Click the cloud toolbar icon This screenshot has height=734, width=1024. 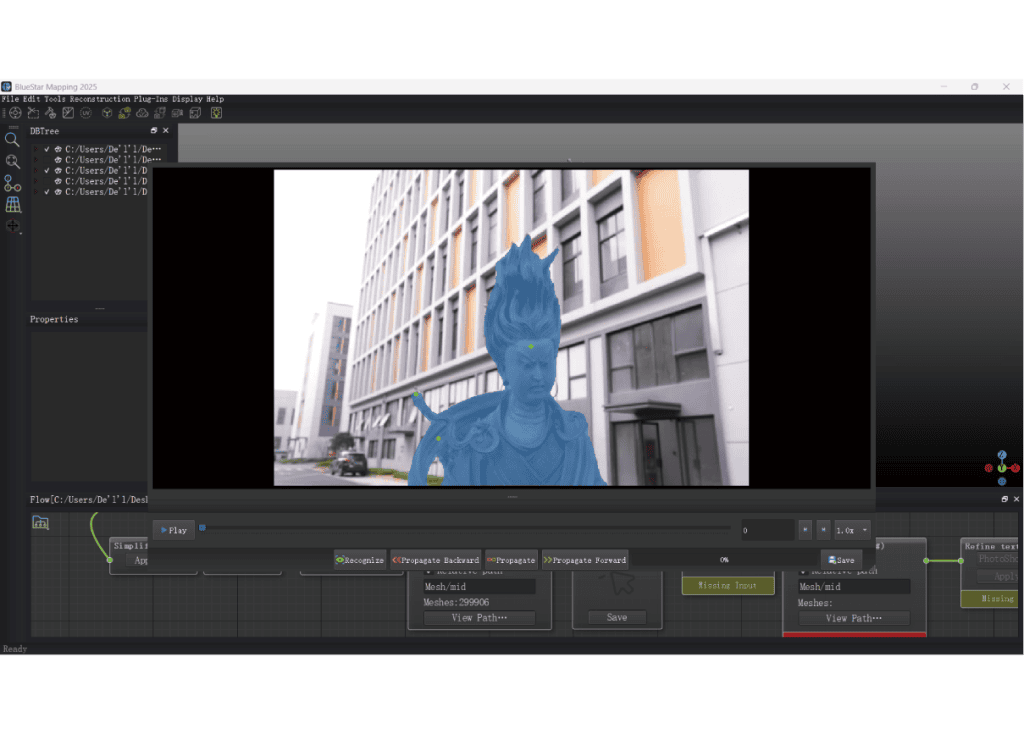[x=142, y=113]
